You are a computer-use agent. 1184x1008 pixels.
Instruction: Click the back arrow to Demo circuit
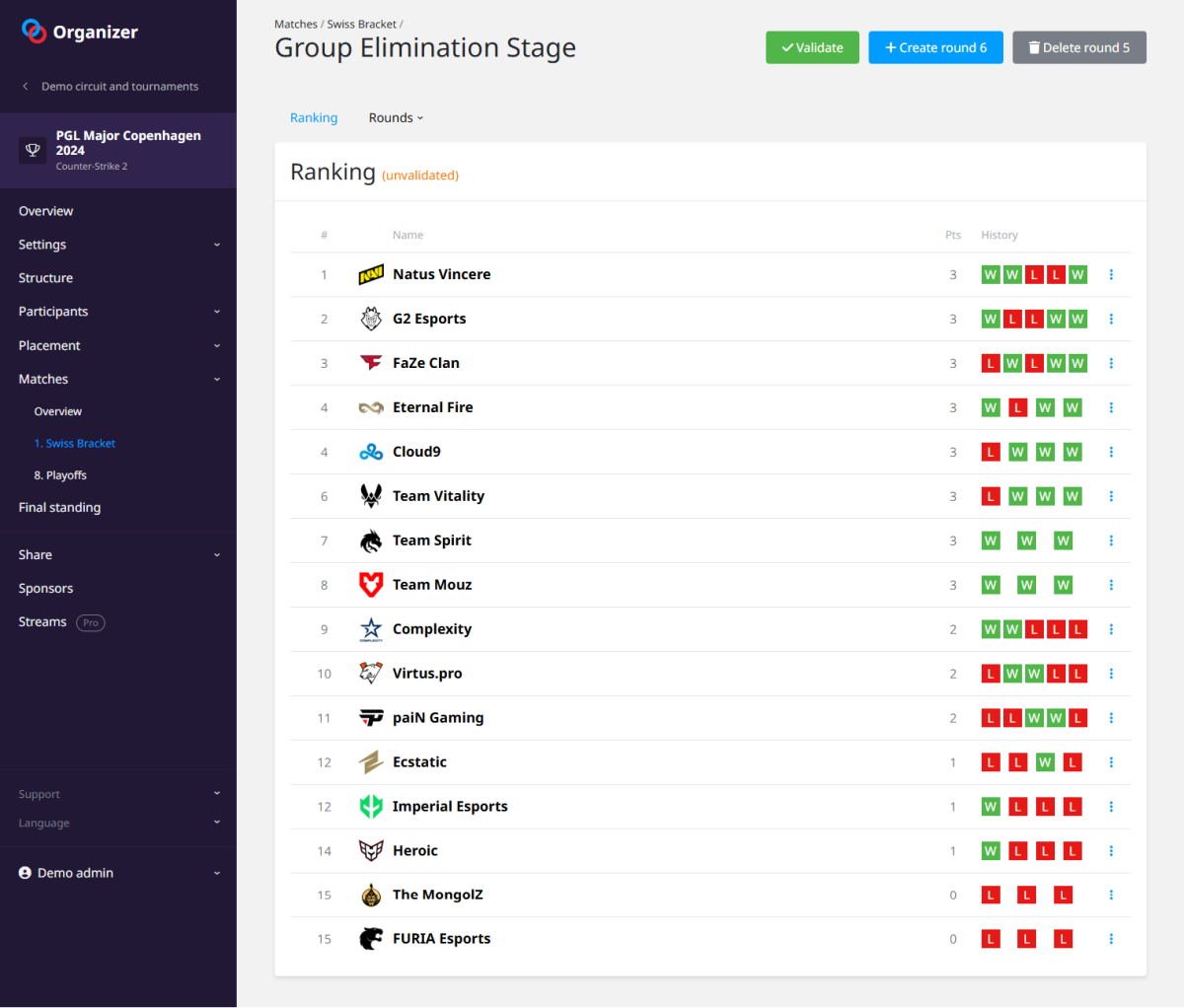pyautogui.click(x=26, y=87)
